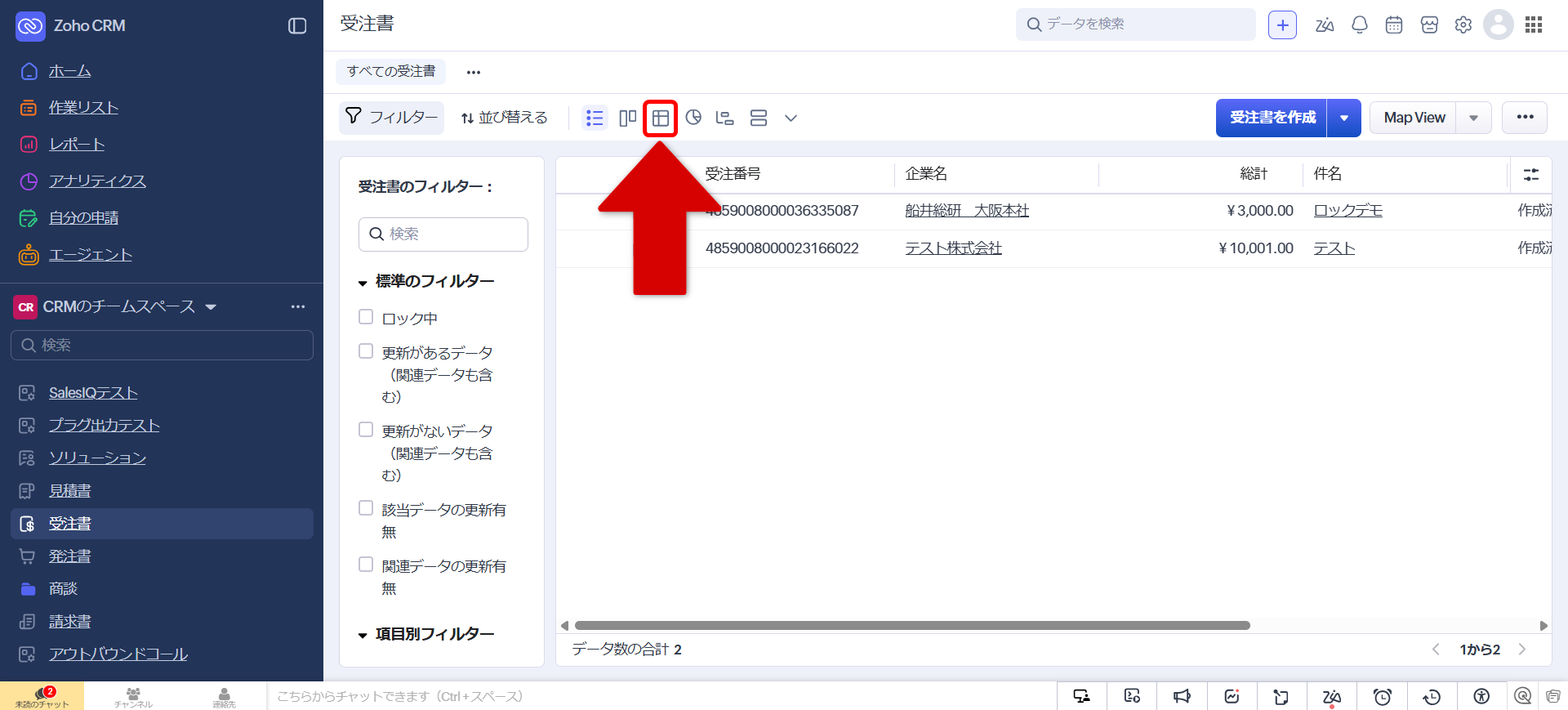1568x710 pixels.
Task: Click the horizontal scrollbar of the orders table
Action: pyautogui.click(x=912, y=626)
